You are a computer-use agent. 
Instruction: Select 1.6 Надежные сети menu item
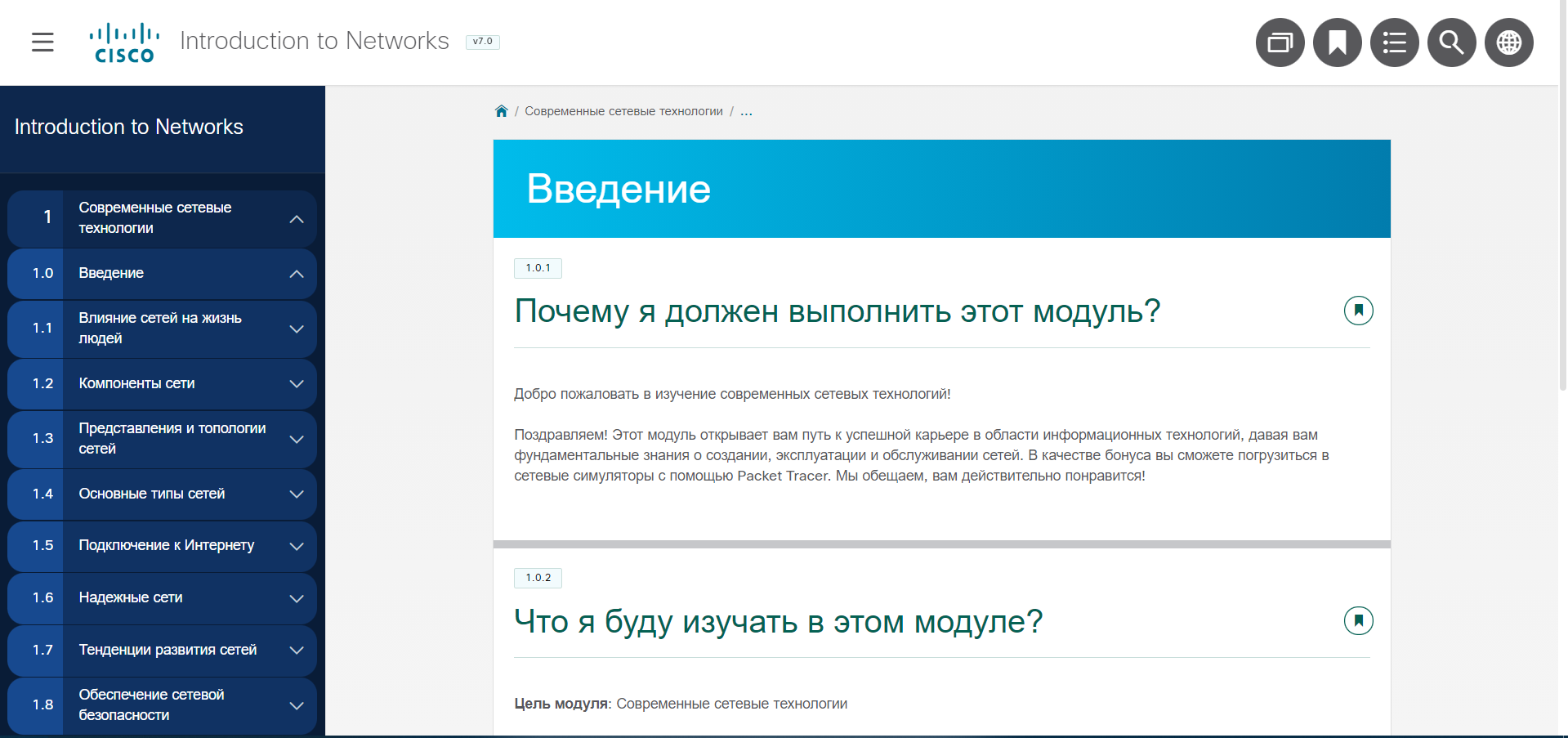[x=131, y=597]
